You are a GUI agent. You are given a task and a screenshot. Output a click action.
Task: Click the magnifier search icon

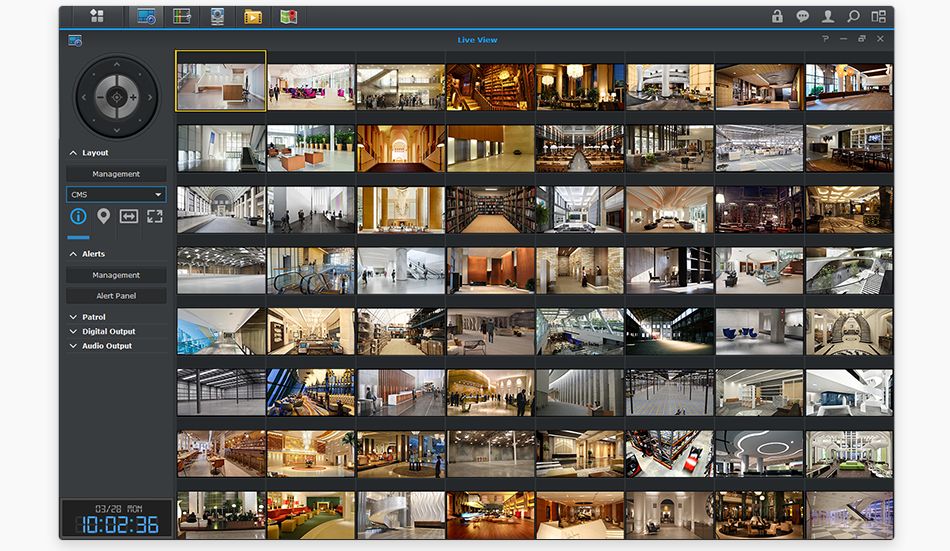click(853, 16)
